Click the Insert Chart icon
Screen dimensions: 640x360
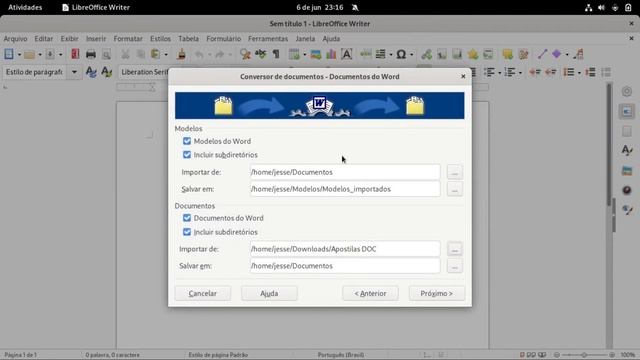(x=331, y=54)
